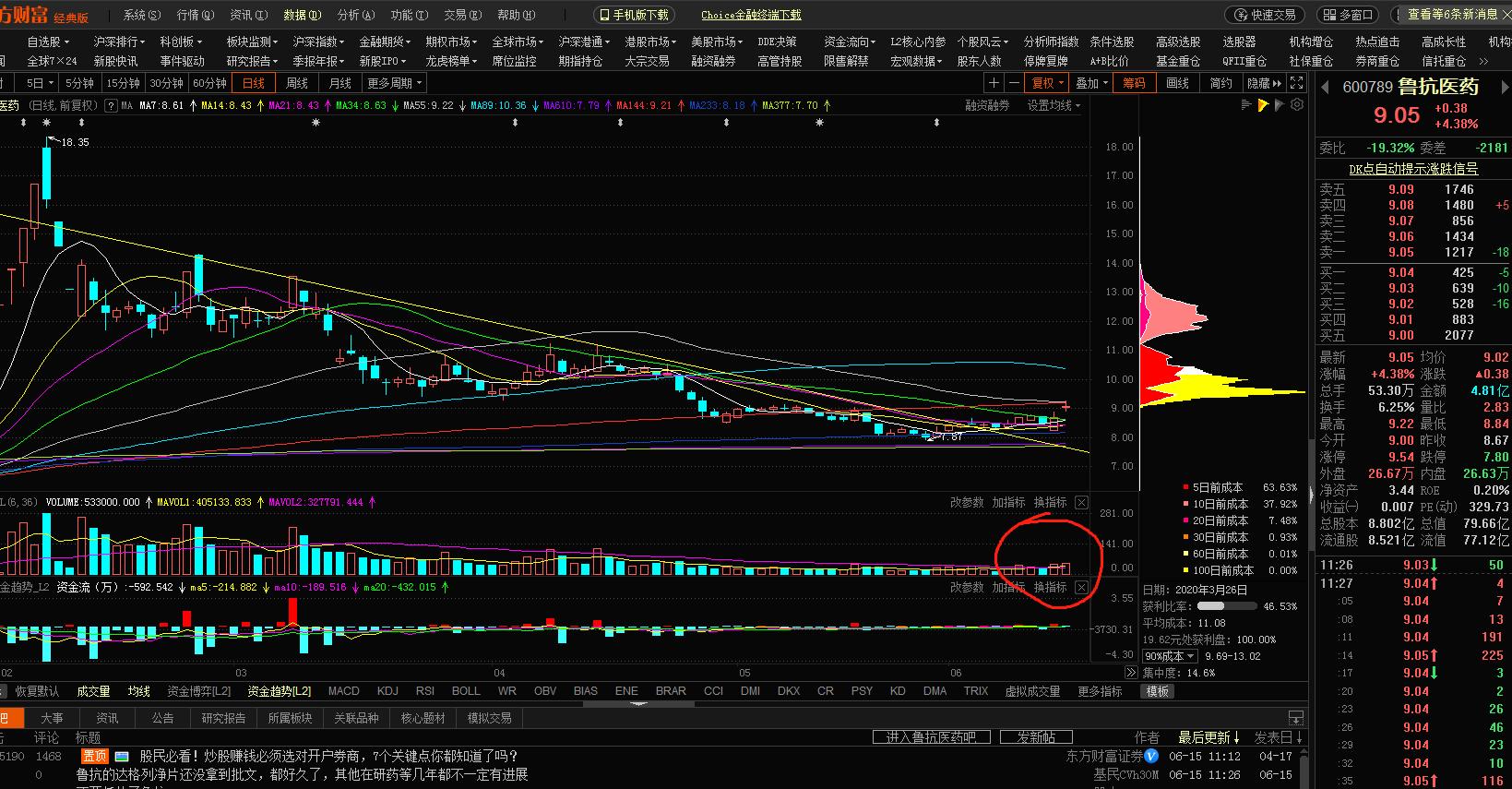
Task: Open chart settings gear icon
Action: [1297, 105]
